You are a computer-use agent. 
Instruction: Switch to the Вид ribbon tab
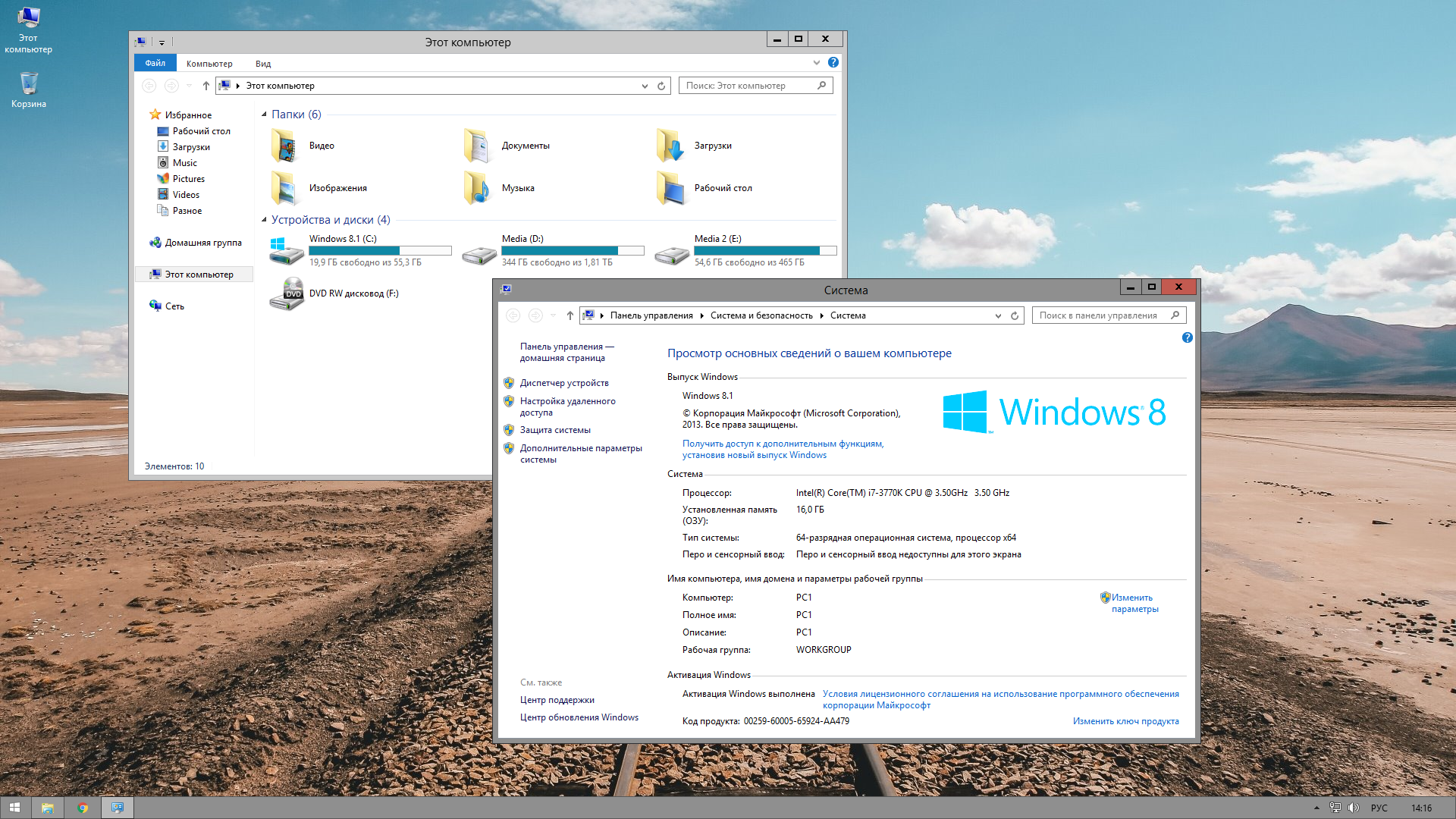click(x=263, y=64)
